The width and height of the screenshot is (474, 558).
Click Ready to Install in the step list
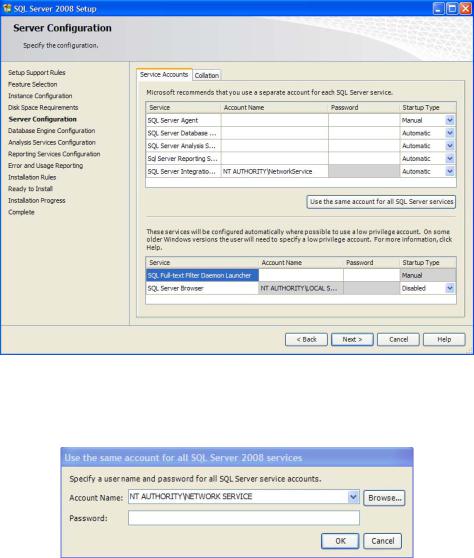[x=30, y=189]
